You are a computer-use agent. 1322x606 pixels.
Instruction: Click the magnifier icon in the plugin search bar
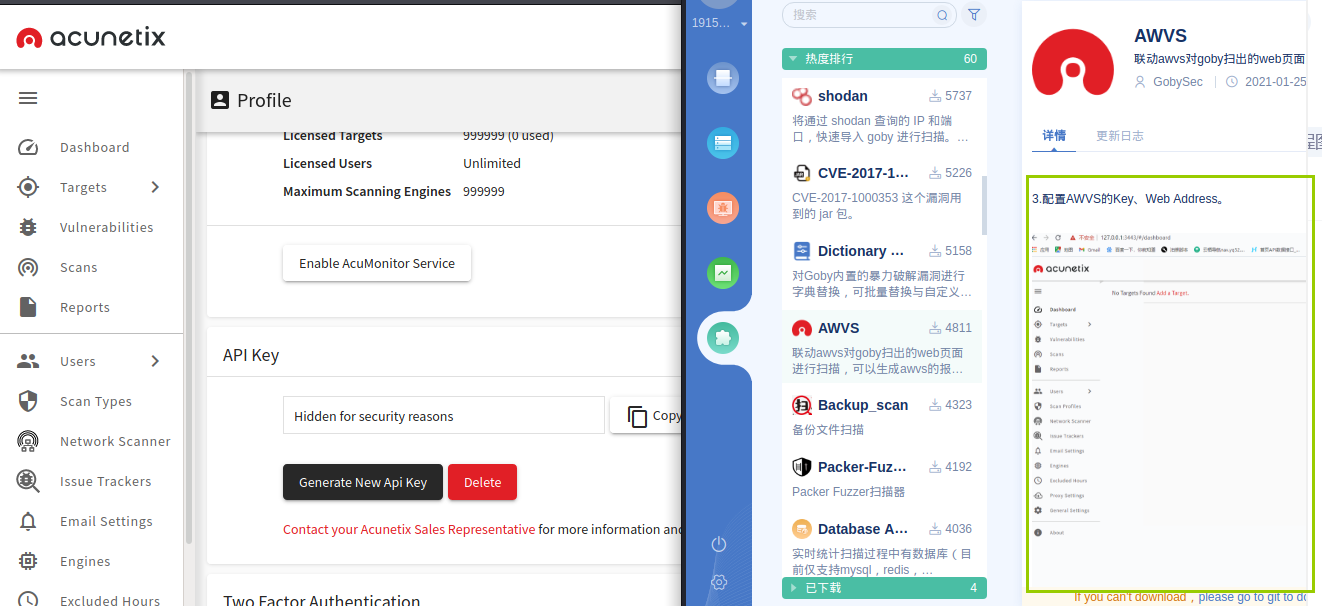tap(941, 15)
